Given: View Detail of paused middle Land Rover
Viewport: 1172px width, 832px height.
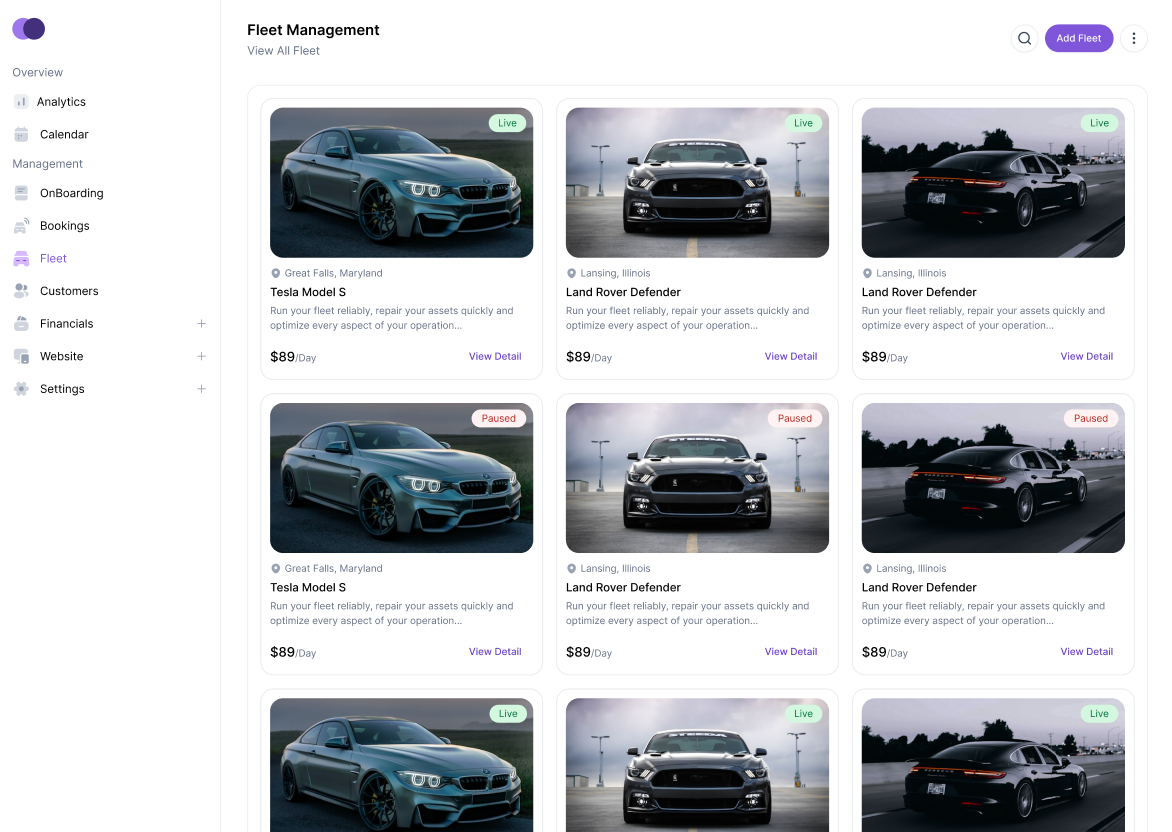Looking at the screenshot, I should pos(791,652).
